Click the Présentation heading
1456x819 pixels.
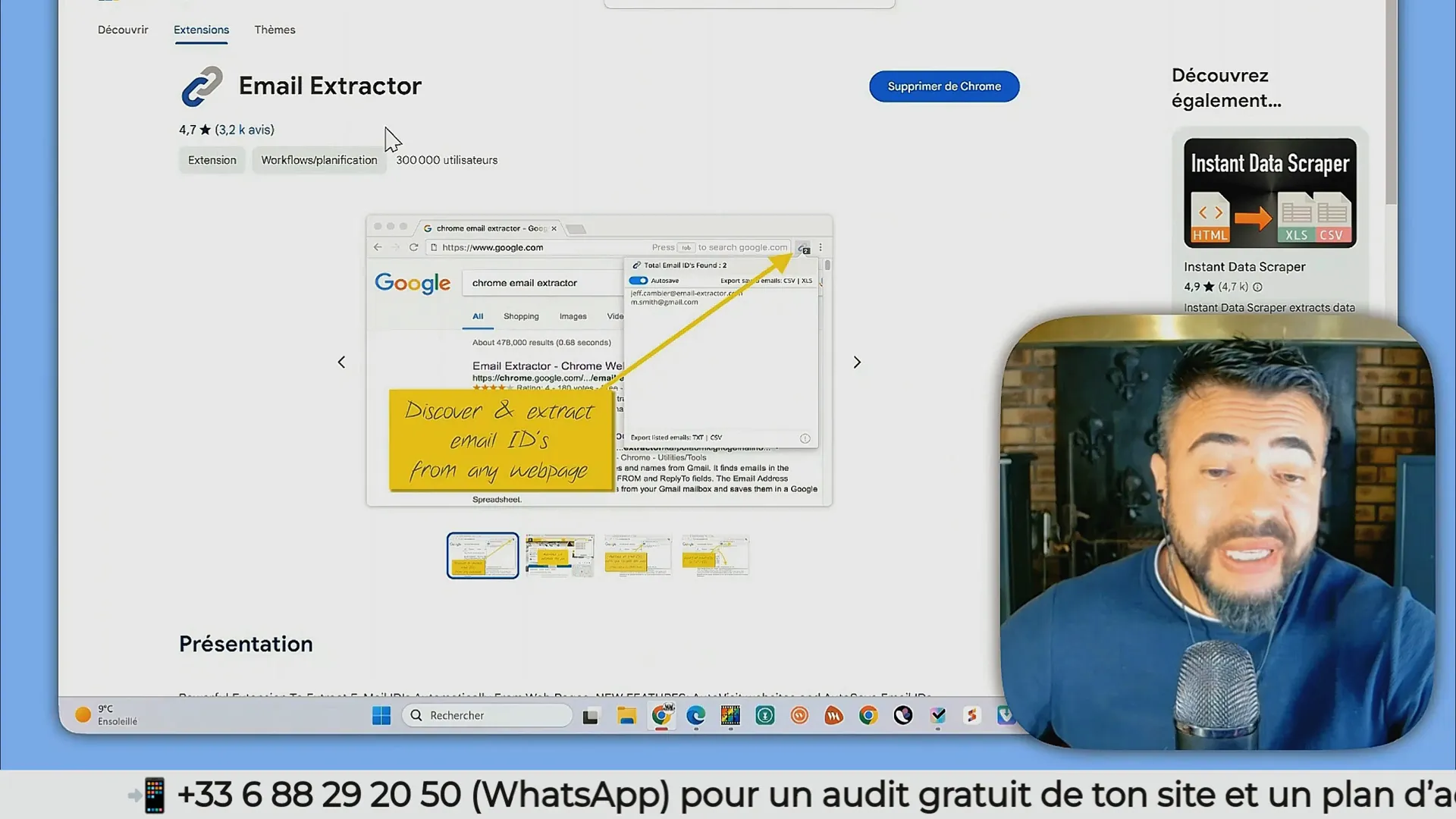[x=246, y=644]
